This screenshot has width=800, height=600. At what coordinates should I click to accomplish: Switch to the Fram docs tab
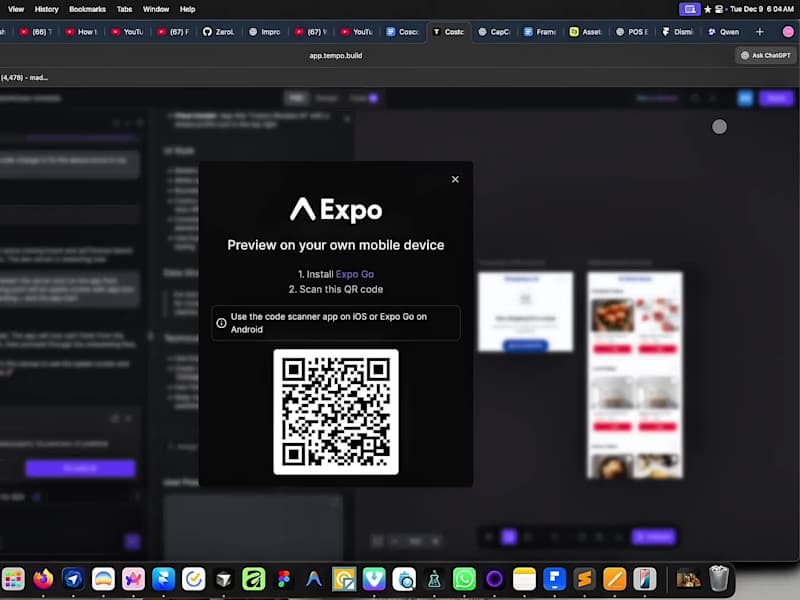pos(540,32)
